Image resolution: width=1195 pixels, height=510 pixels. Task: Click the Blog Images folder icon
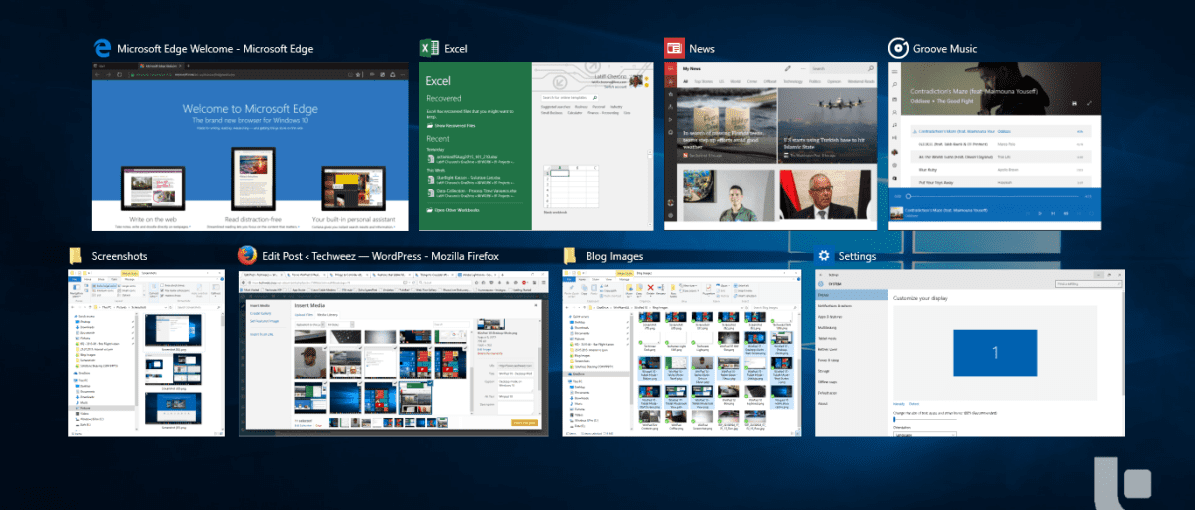569,256
